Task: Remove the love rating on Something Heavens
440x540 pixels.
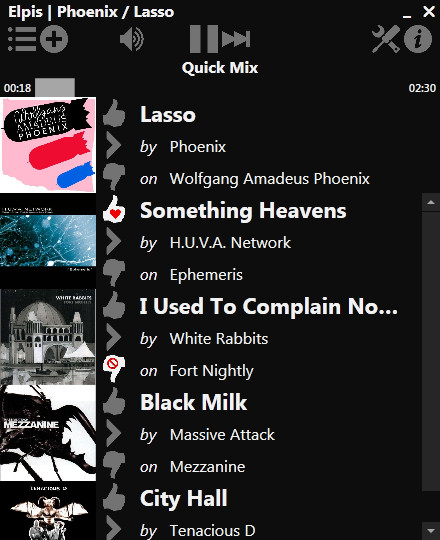Action: click(114, 209)
